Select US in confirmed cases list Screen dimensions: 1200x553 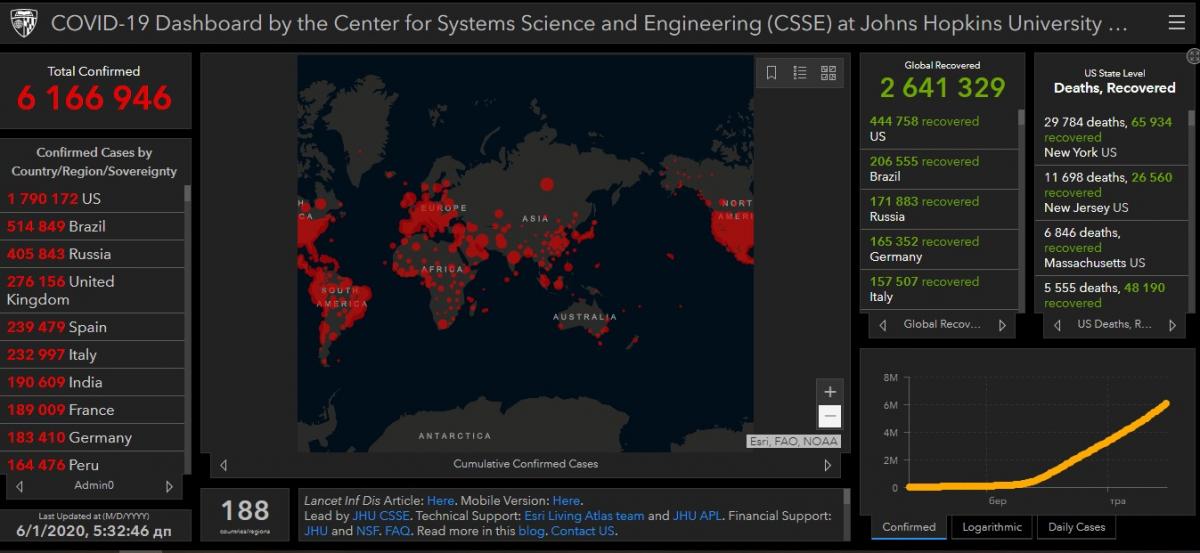(92, 198)
